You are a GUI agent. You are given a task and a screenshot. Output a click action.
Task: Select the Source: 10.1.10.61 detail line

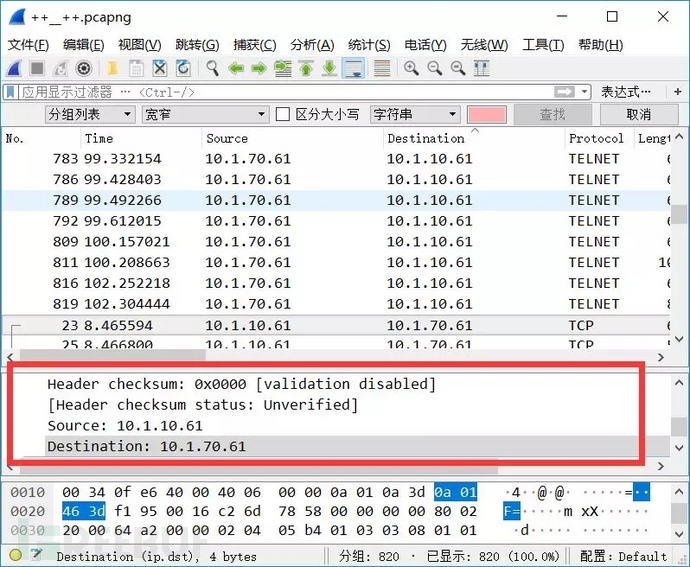[125, 426]
